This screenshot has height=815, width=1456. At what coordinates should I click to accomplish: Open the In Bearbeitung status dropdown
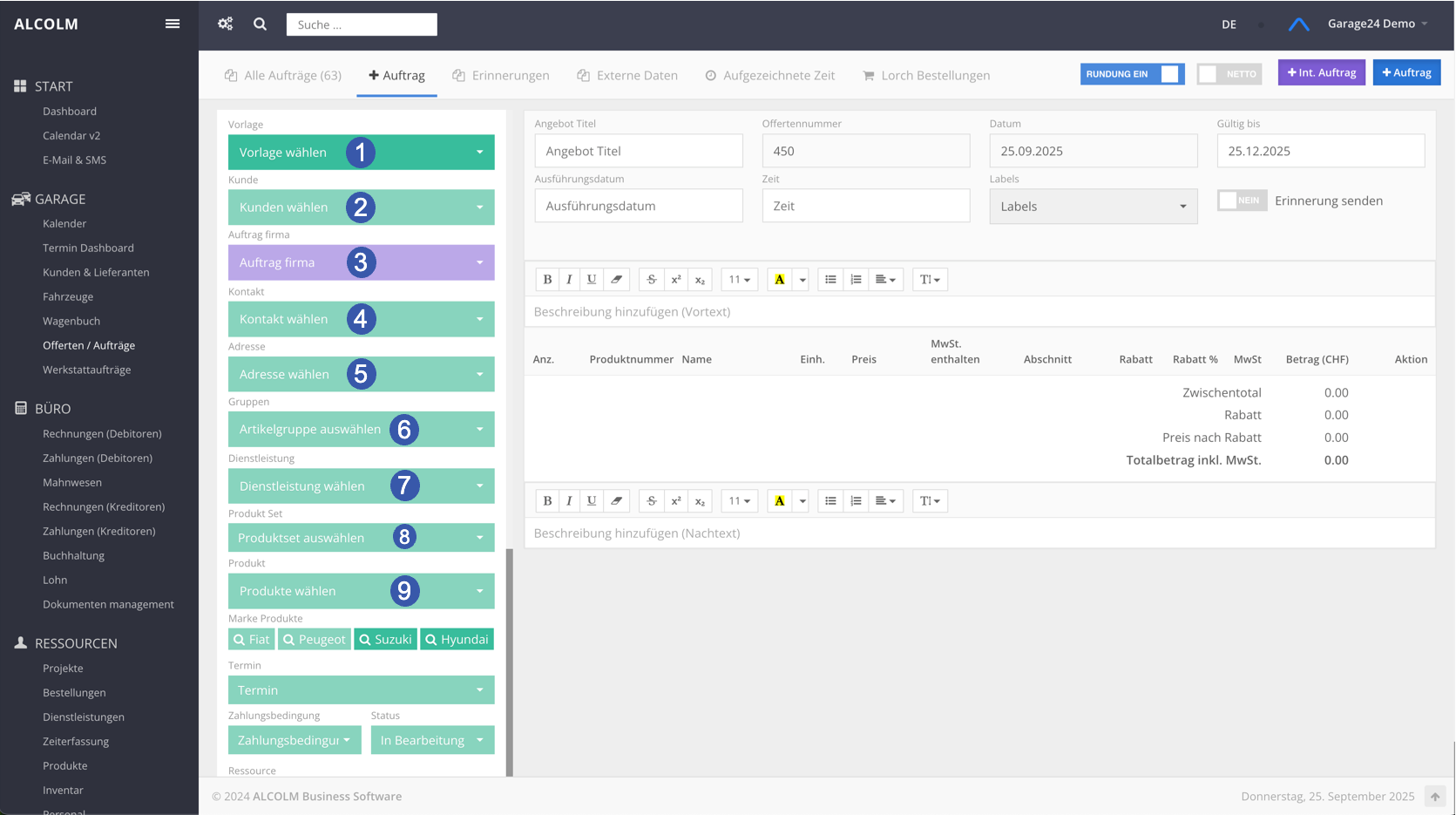432,740
